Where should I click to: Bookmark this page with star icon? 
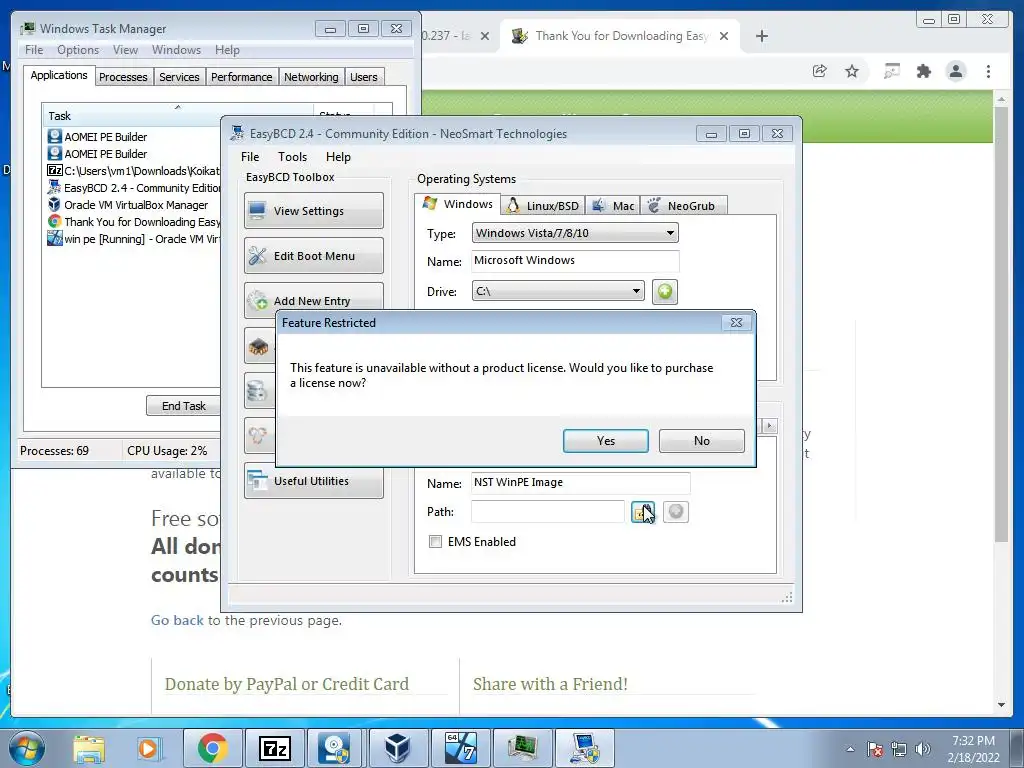(852, 71)
